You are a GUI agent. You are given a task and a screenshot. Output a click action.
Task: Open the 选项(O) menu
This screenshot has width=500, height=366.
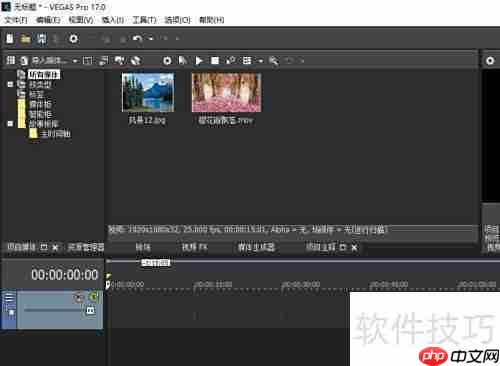click(x=178, y=20)
